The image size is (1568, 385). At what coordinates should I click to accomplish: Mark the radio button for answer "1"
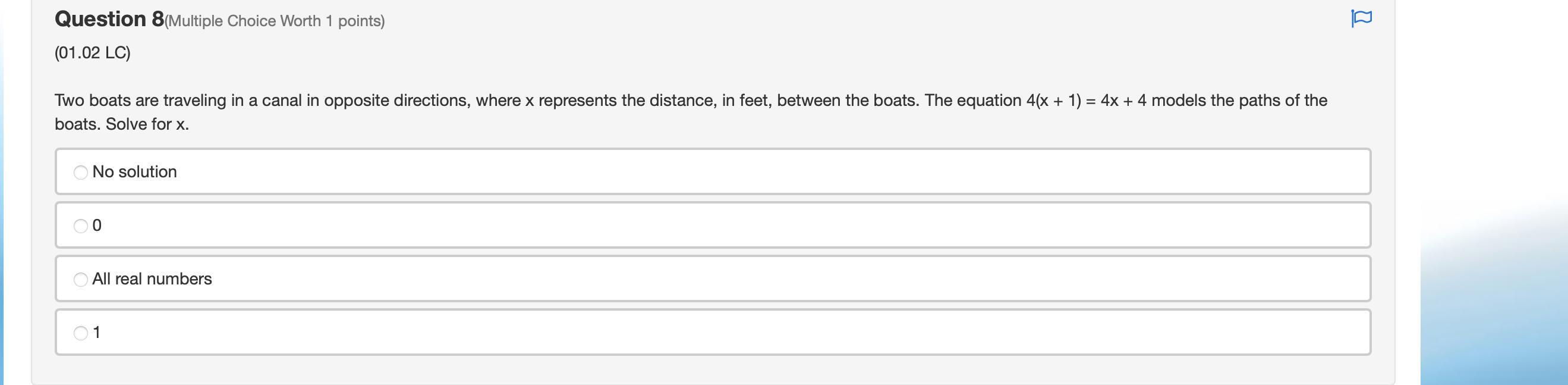point(80,333)
